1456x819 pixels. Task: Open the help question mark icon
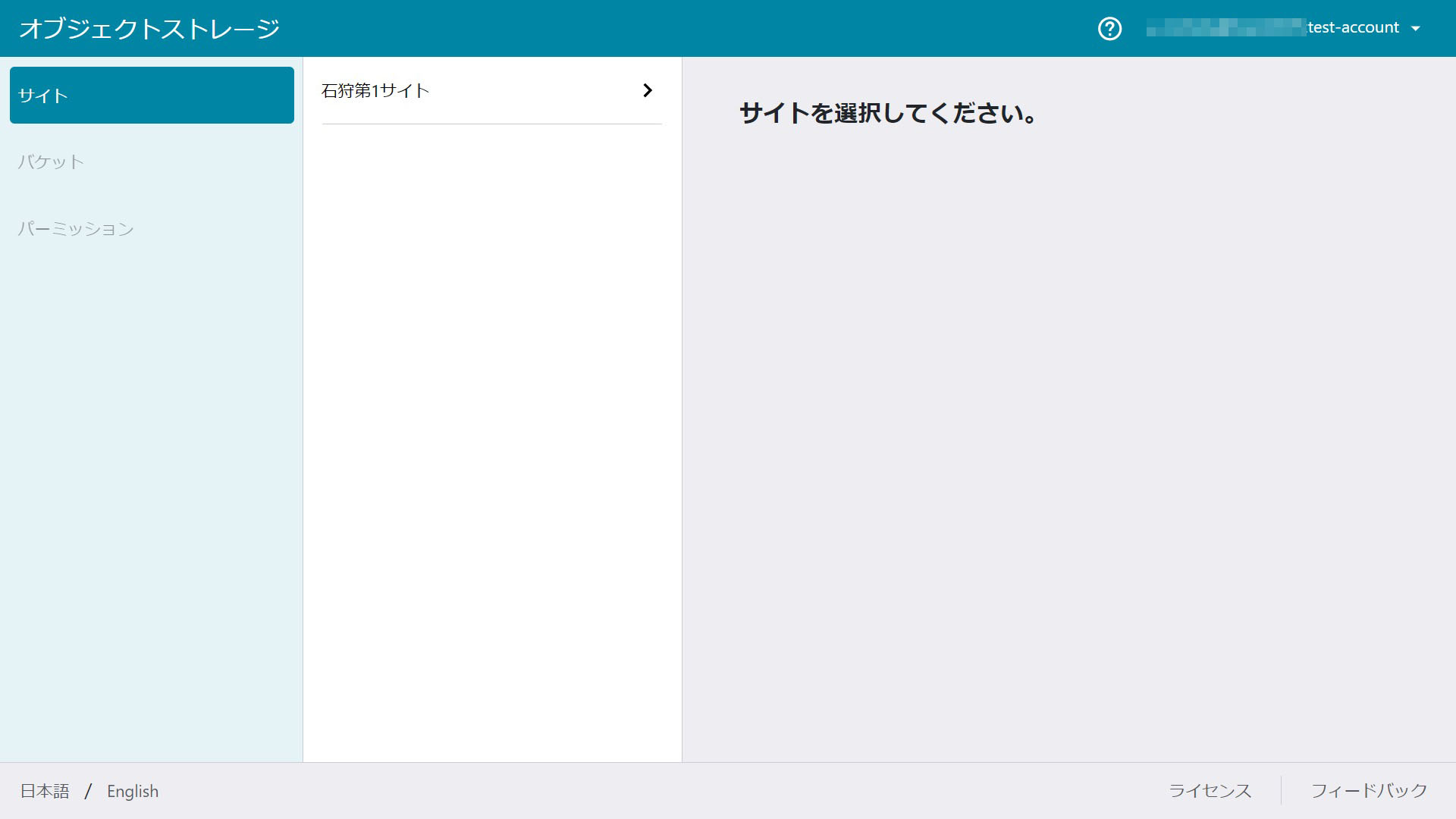[1109, 29]
